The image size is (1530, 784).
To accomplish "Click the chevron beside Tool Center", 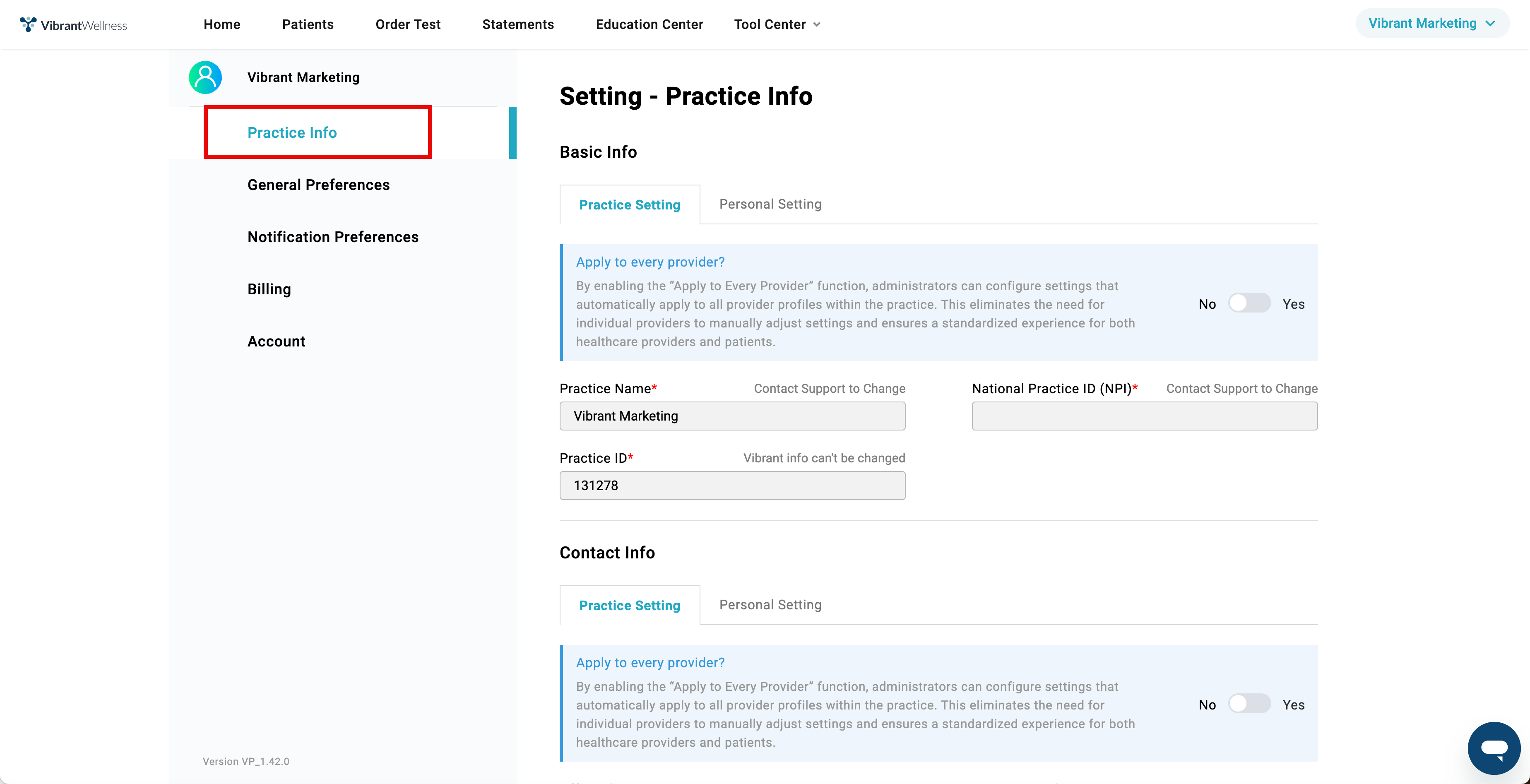I will coord(817,25).
